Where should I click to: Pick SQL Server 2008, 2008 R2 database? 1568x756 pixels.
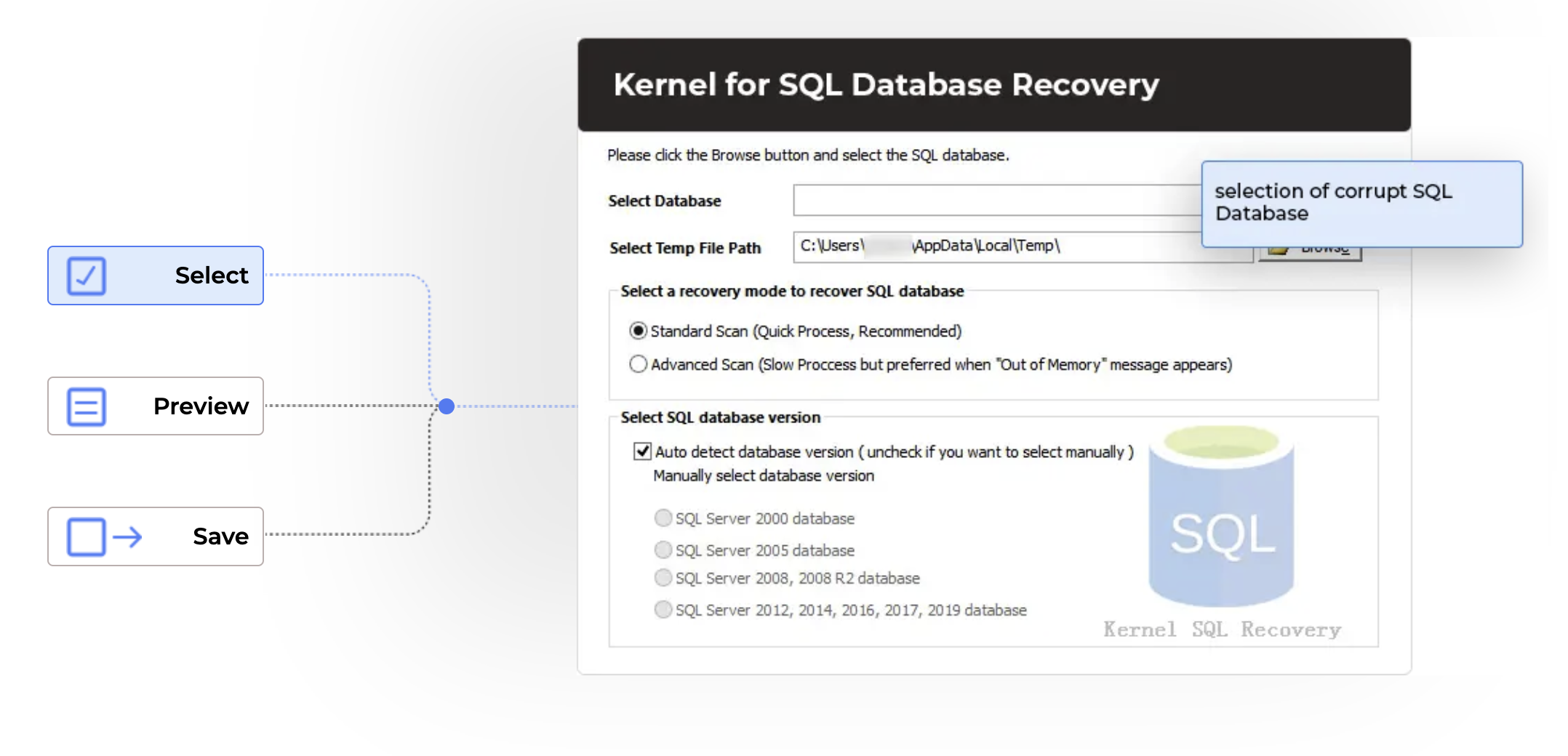pyautogui.click(x=663, y=578)
